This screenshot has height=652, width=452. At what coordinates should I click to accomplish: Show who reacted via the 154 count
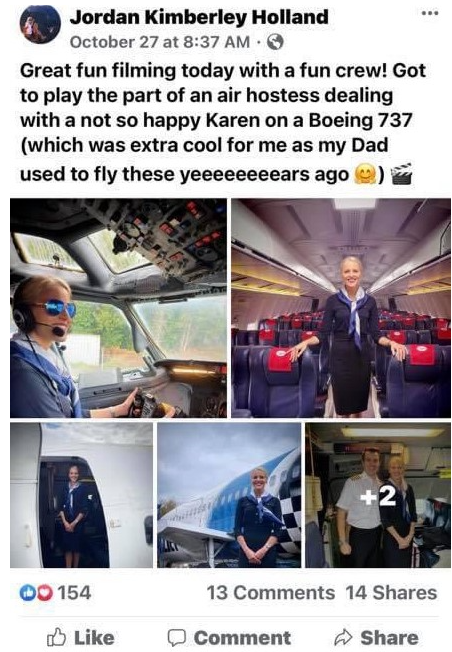click(74, 593)
